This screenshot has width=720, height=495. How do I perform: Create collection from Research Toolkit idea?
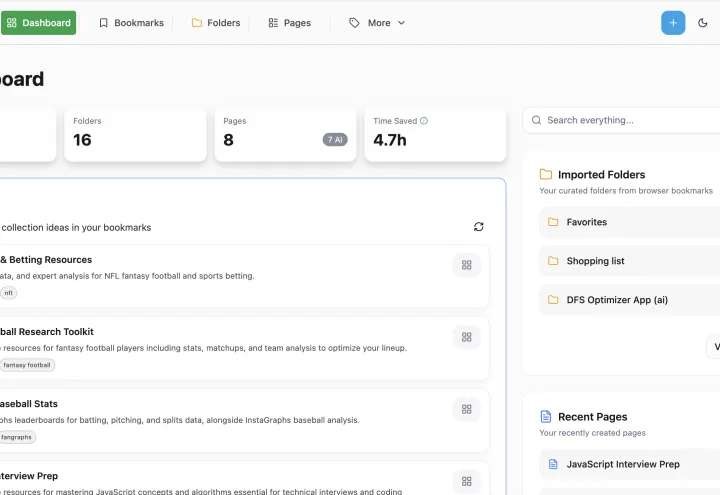click(467, 337)
